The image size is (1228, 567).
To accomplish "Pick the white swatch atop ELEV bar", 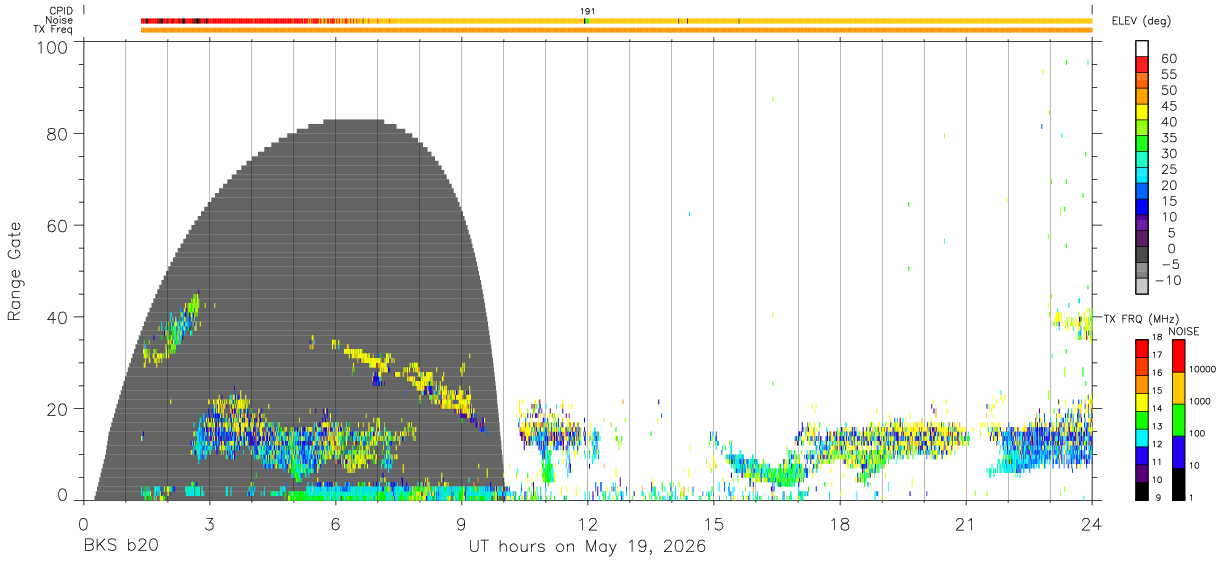I will 1142,49.
